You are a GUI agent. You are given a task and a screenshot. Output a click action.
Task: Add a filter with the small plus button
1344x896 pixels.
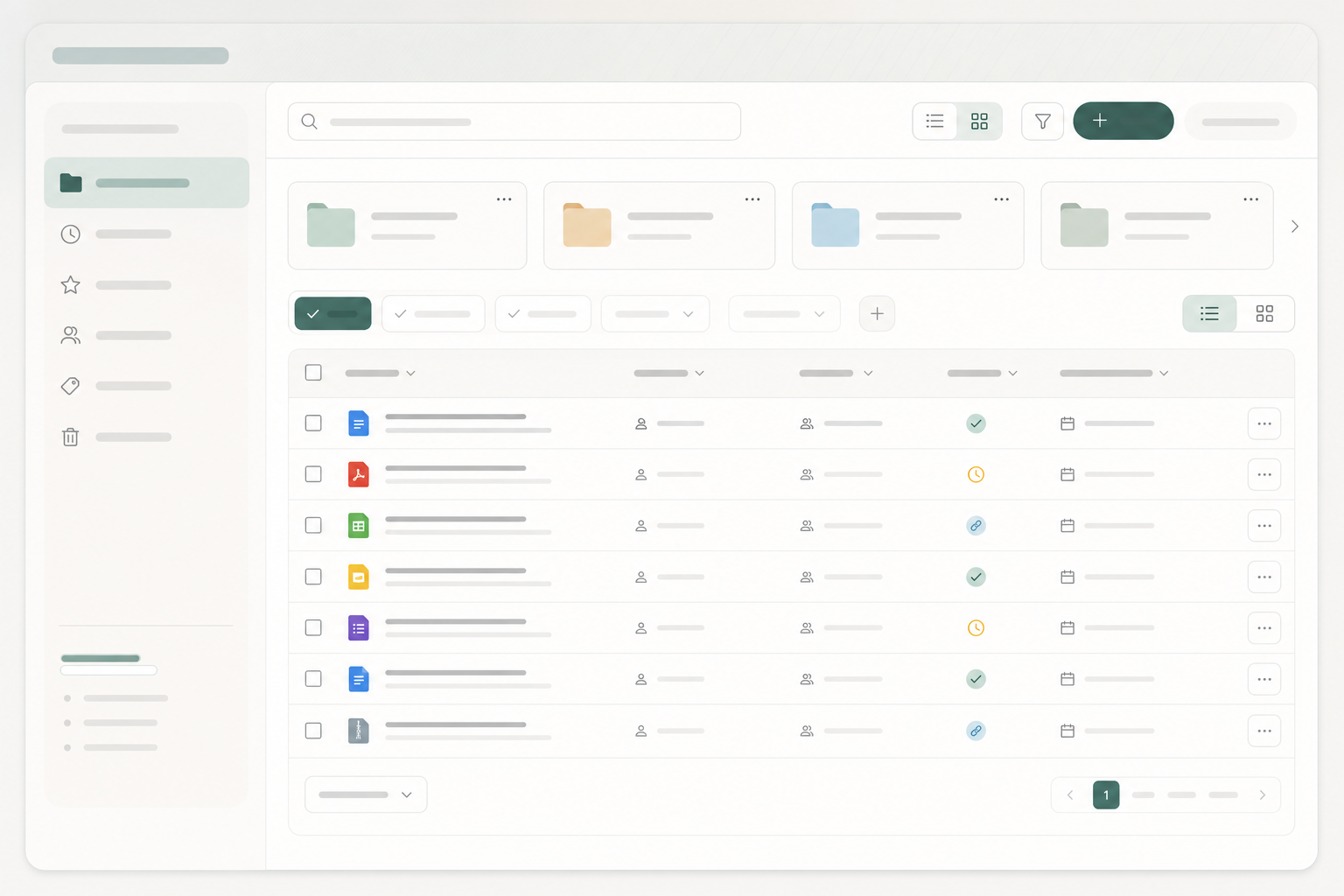[877, 313]
